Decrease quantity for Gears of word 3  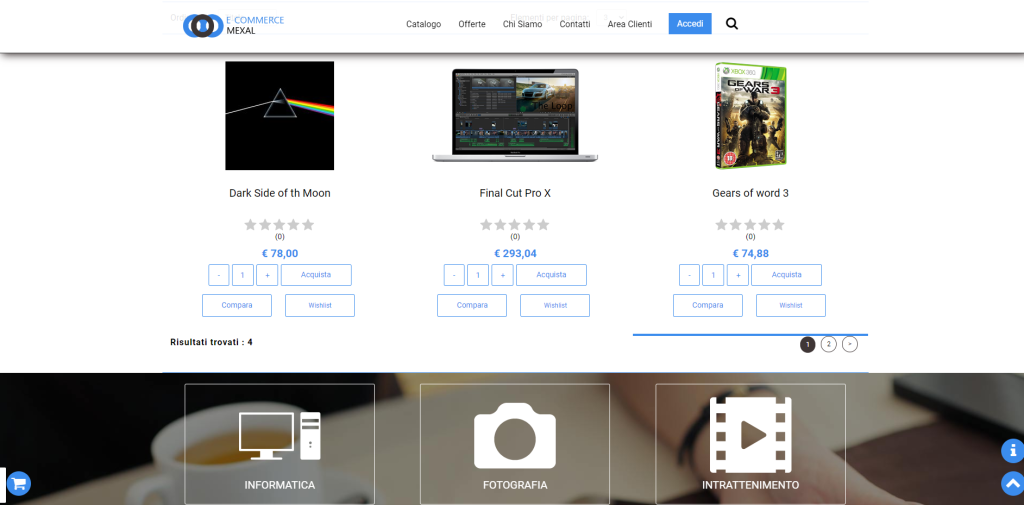[690, 275]
